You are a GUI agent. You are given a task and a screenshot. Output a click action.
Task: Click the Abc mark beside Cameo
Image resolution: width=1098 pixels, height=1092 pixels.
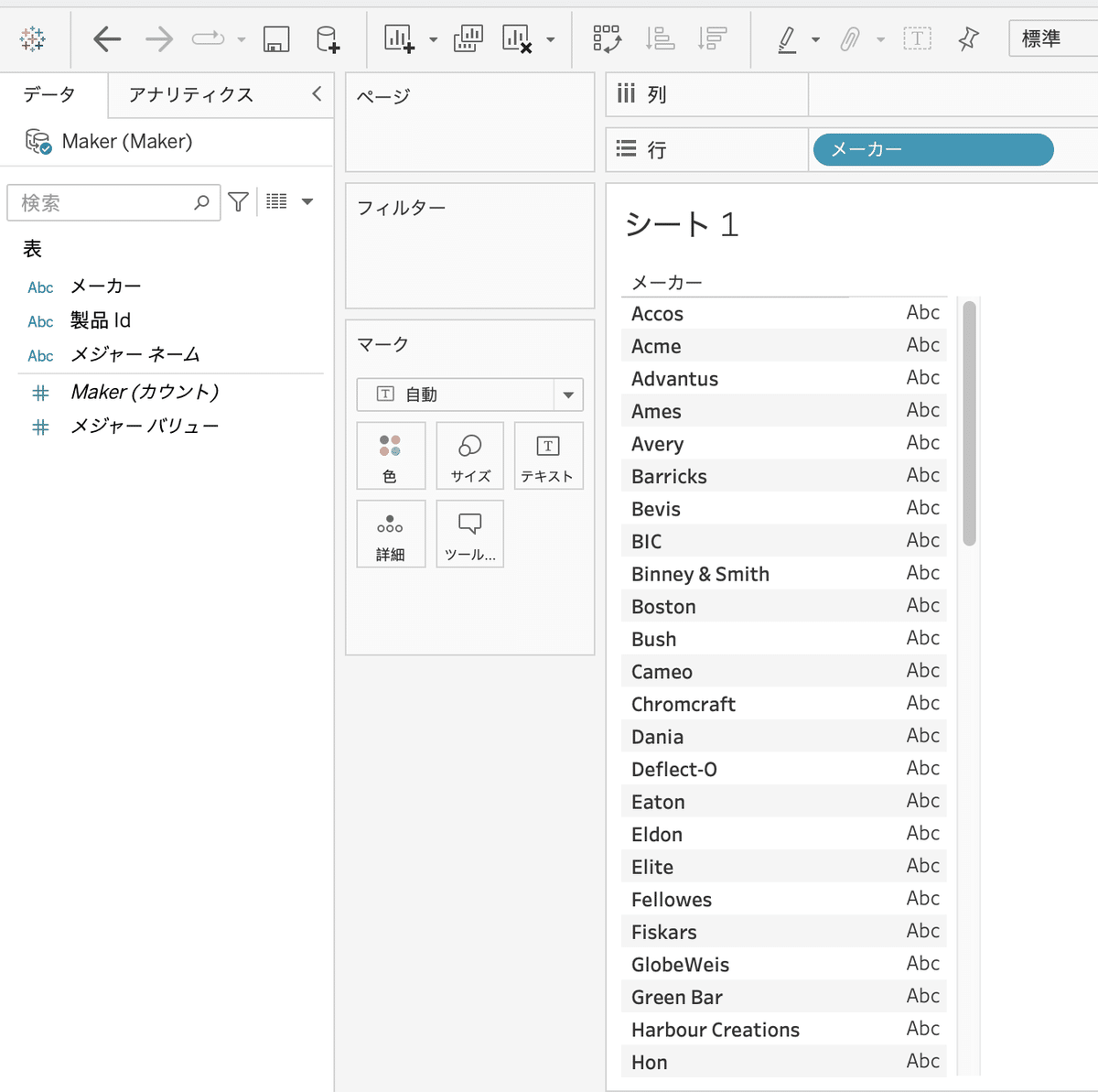(x=923, y=670)
